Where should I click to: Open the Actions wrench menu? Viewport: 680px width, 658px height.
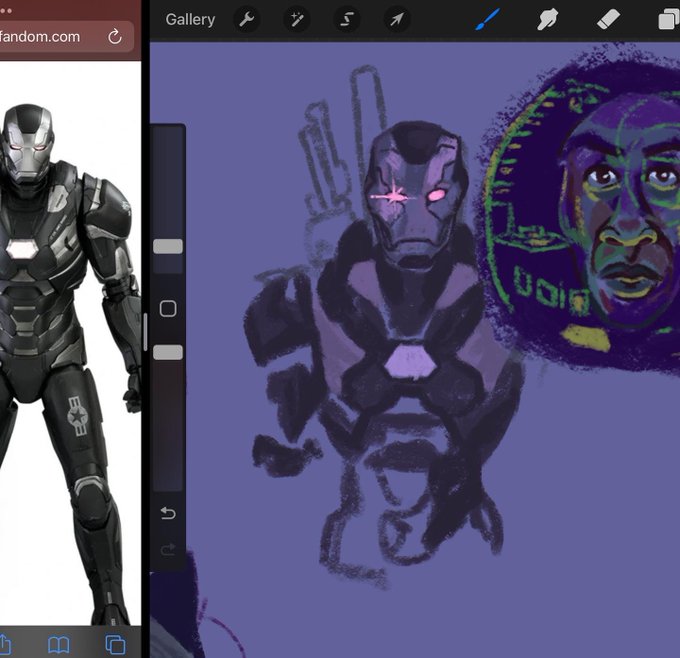[247, 20]
